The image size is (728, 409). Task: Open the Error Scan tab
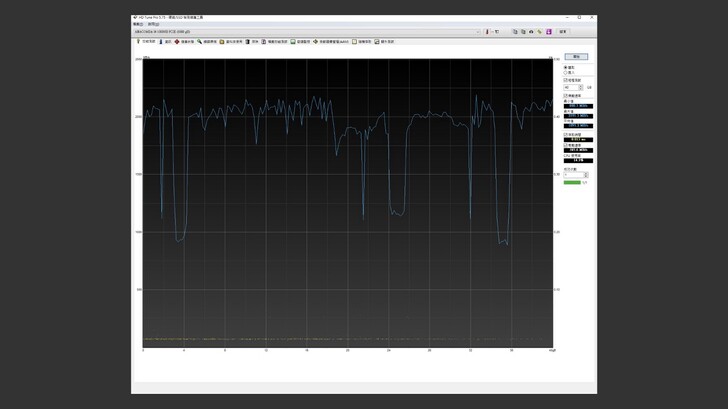(x=207, y=42)
